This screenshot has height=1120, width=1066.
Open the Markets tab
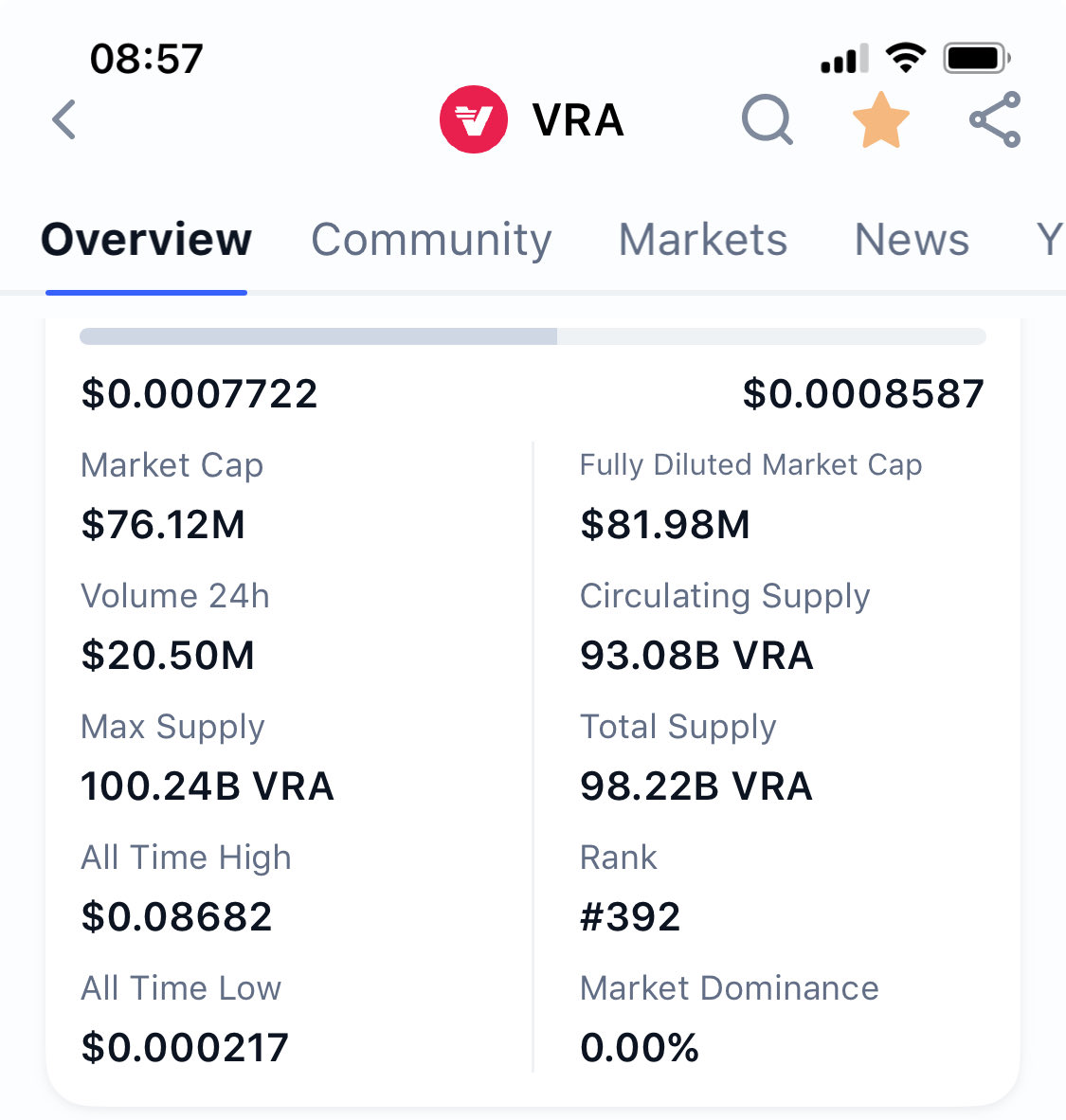(x=702, y=239)
